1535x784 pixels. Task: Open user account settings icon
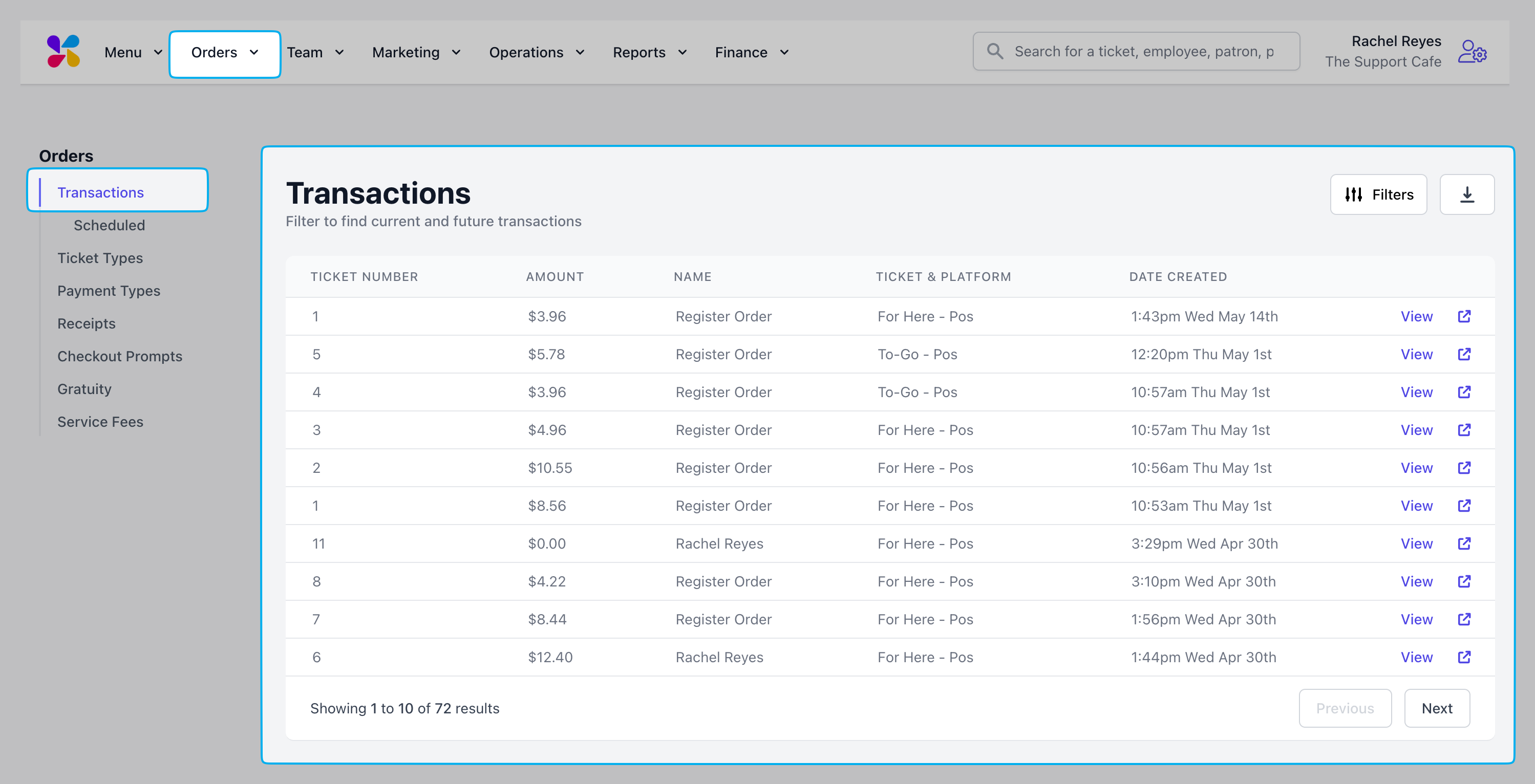pyautogui.click(x=1472, y=52)
